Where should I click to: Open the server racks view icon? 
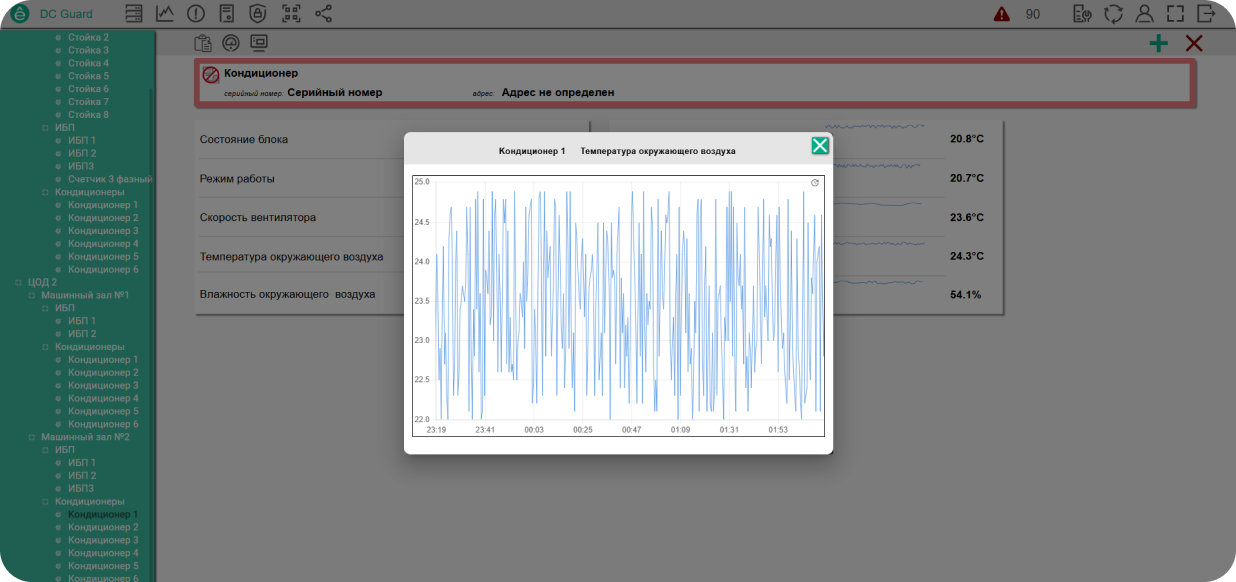pos(134,14)
